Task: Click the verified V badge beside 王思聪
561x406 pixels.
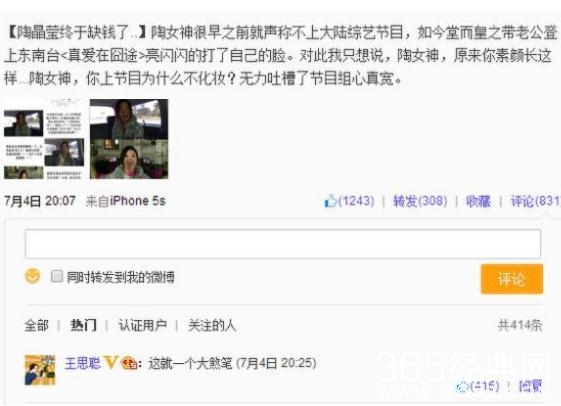Action: (111, 363)
